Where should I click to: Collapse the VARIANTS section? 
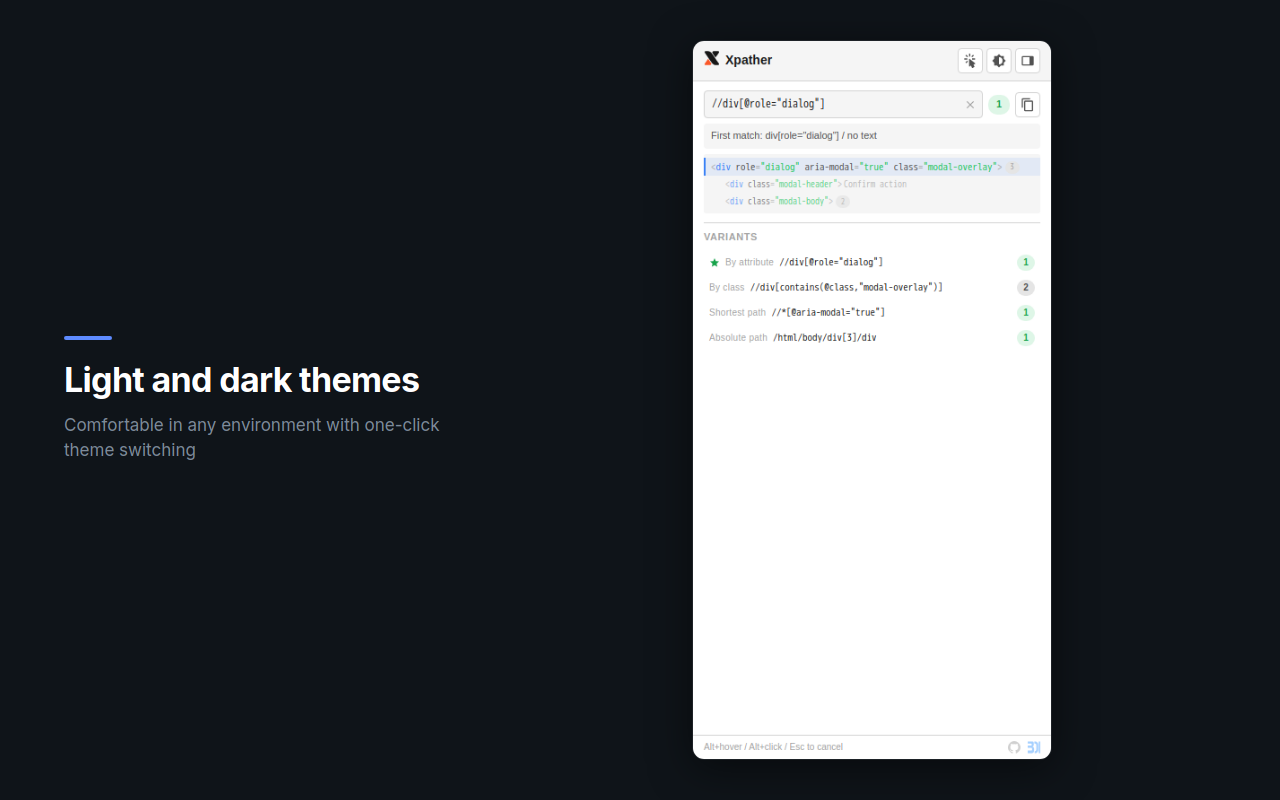pyautogui.click(x=730, y=237)
